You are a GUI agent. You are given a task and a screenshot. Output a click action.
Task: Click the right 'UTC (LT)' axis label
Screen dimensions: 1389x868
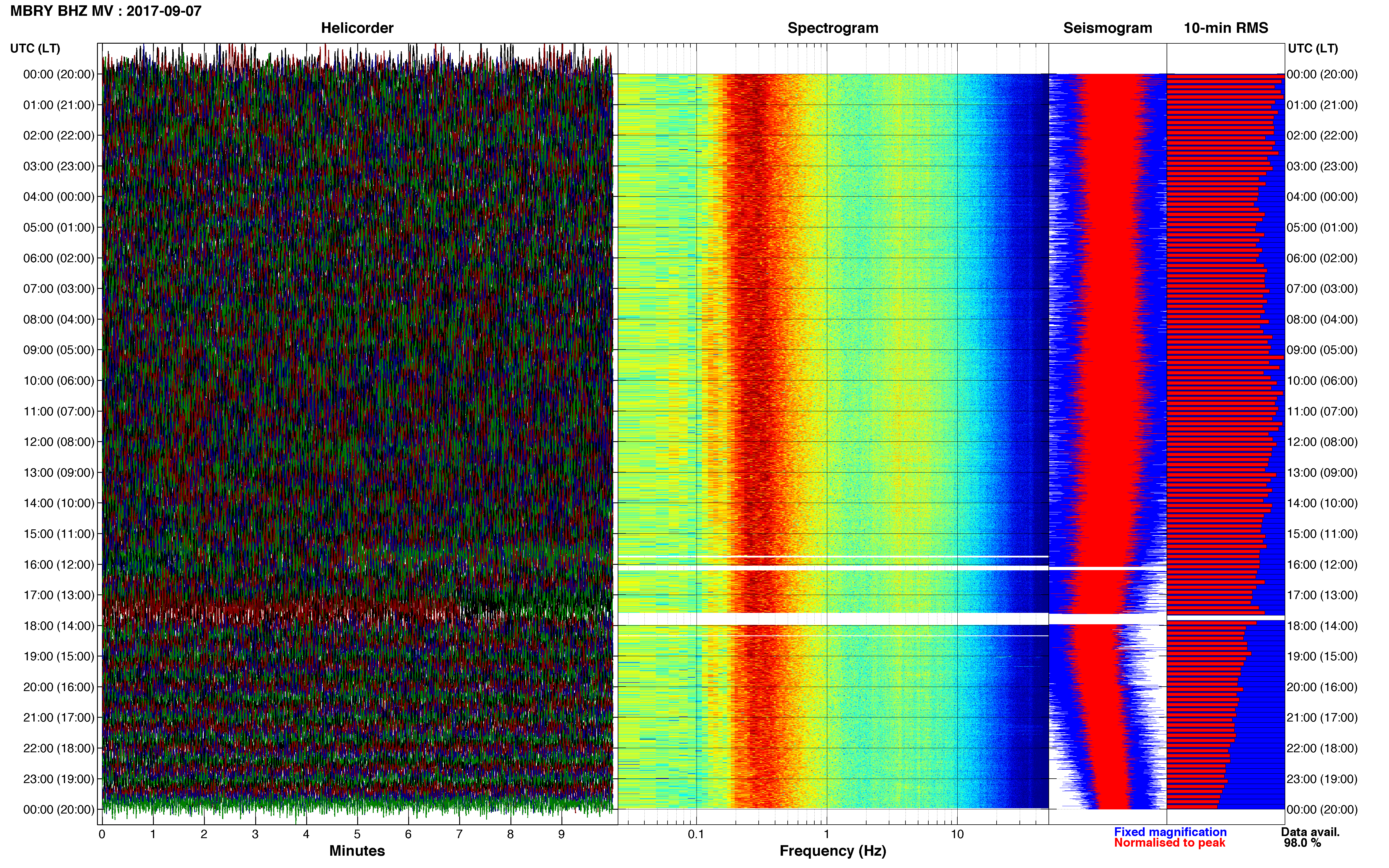click(x=1313, y=48)
